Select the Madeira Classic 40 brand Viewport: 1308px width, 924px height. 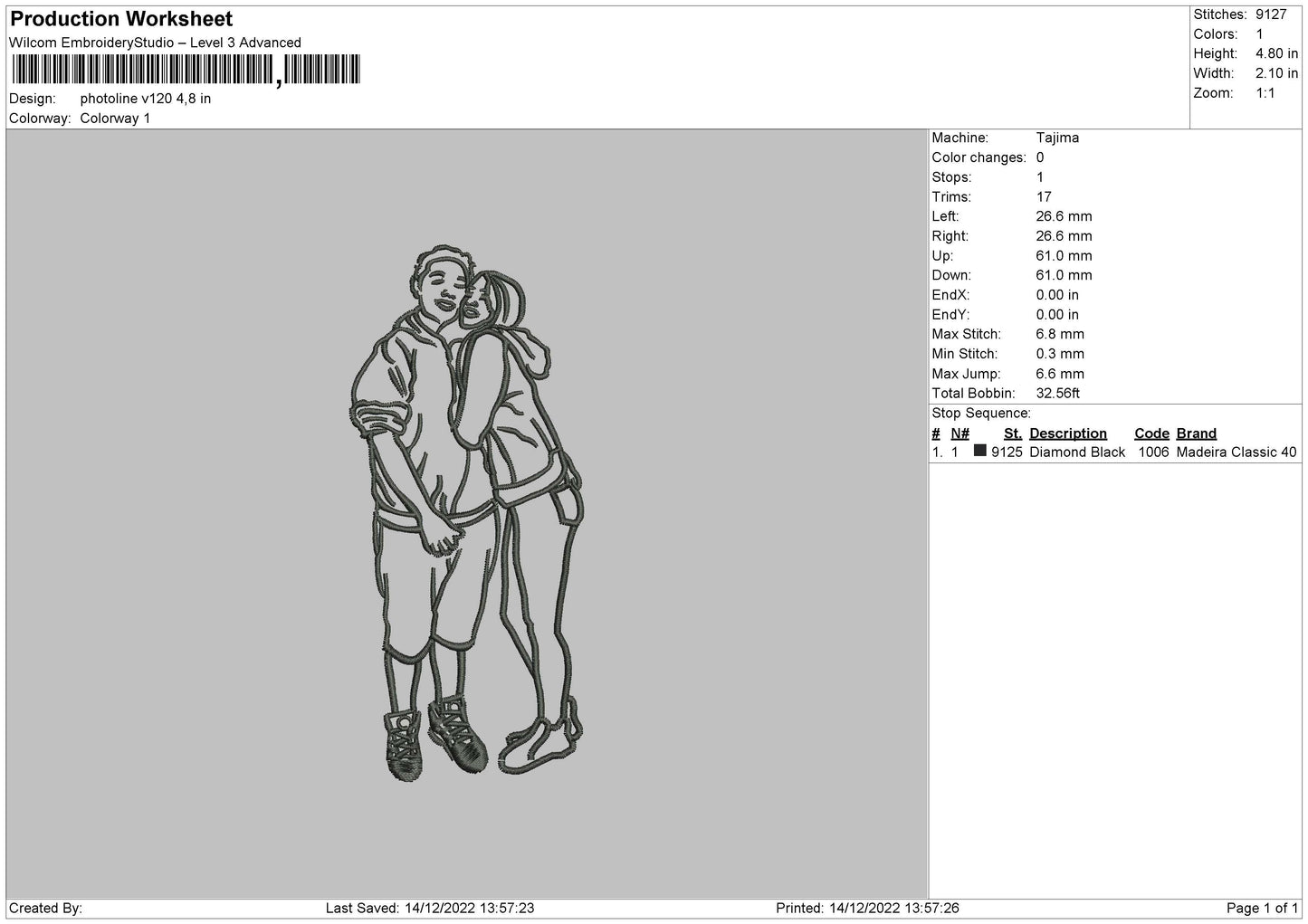point(1236,452)
